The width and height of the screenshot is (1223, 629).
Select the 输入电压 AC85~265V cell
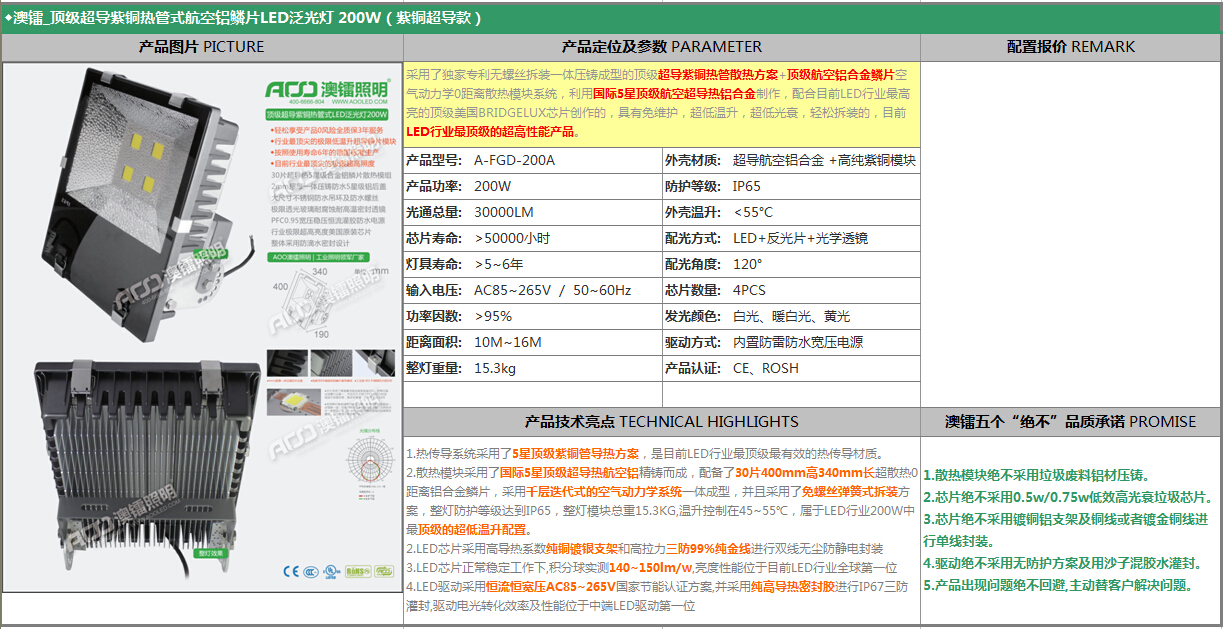[x=532, y=290]
